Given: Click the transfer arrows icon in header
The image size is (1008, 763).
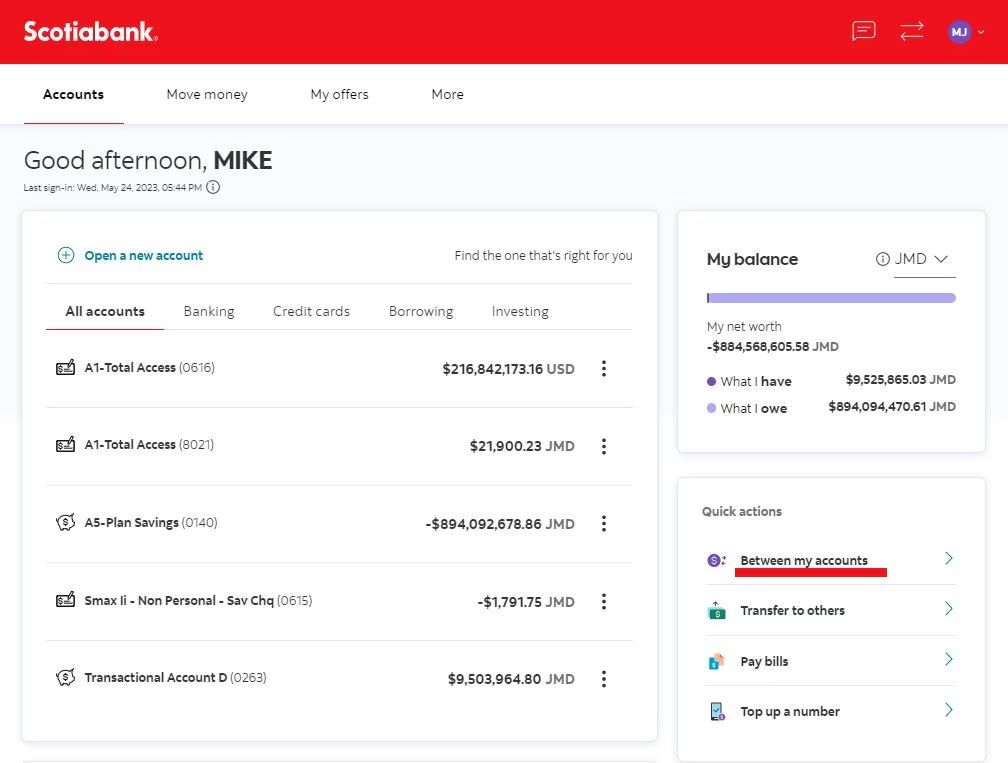Looking at the screenshot, I should coord(912,31).
